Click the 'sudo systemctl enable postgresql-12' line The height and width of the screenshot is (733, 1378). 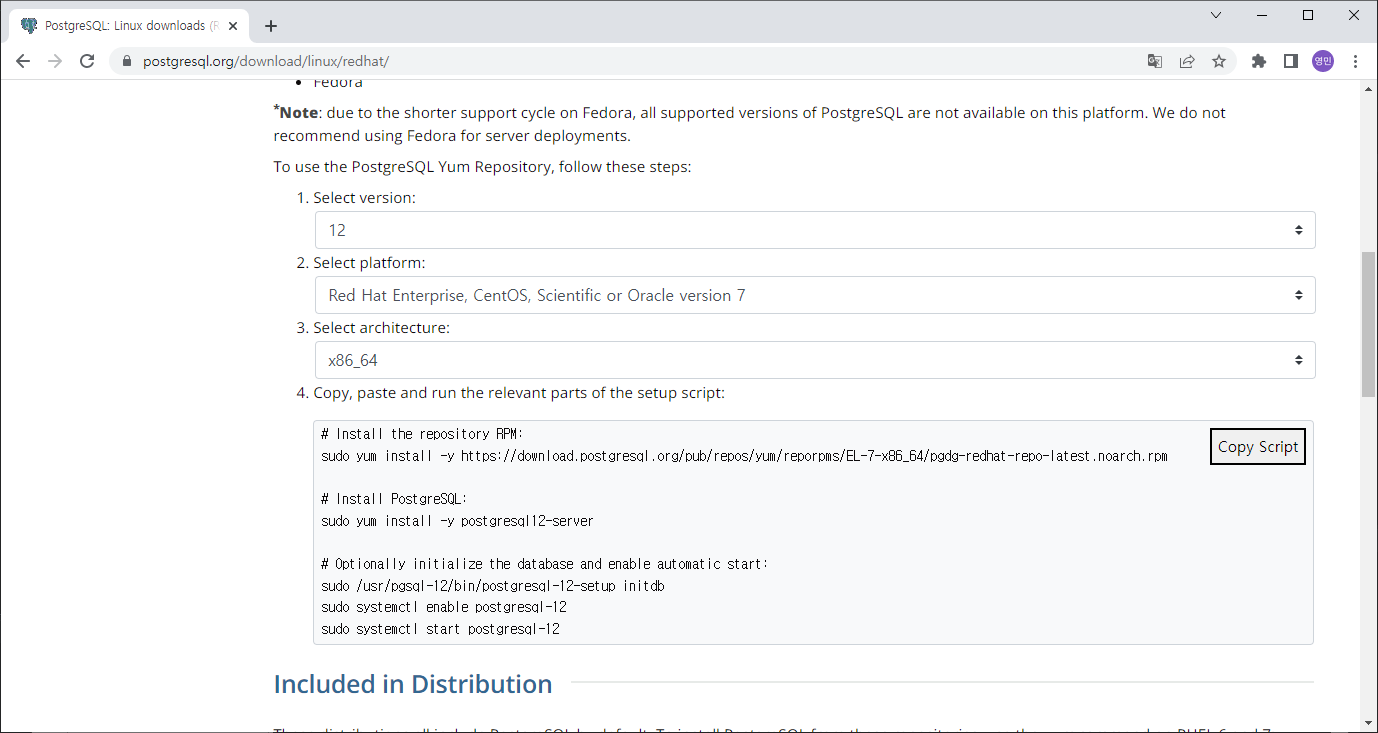click(x=444, y=607)
